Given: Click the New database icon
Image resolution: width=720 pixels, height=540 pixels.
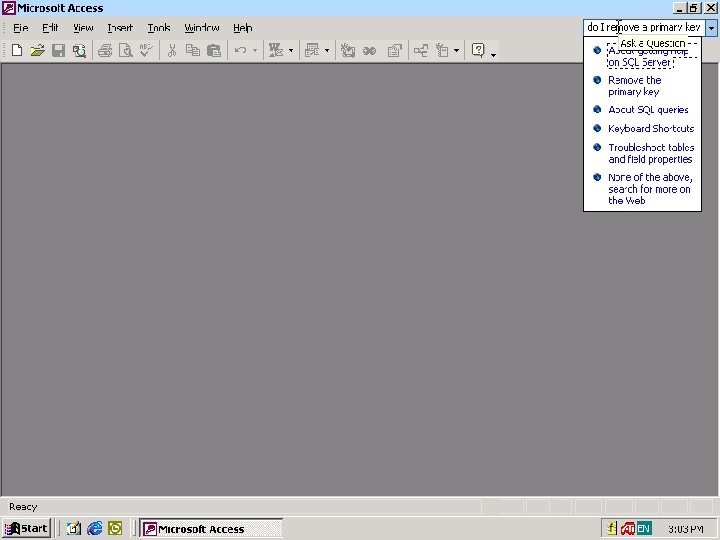Looking at the screenshot, I should click(x=17, y=50).
